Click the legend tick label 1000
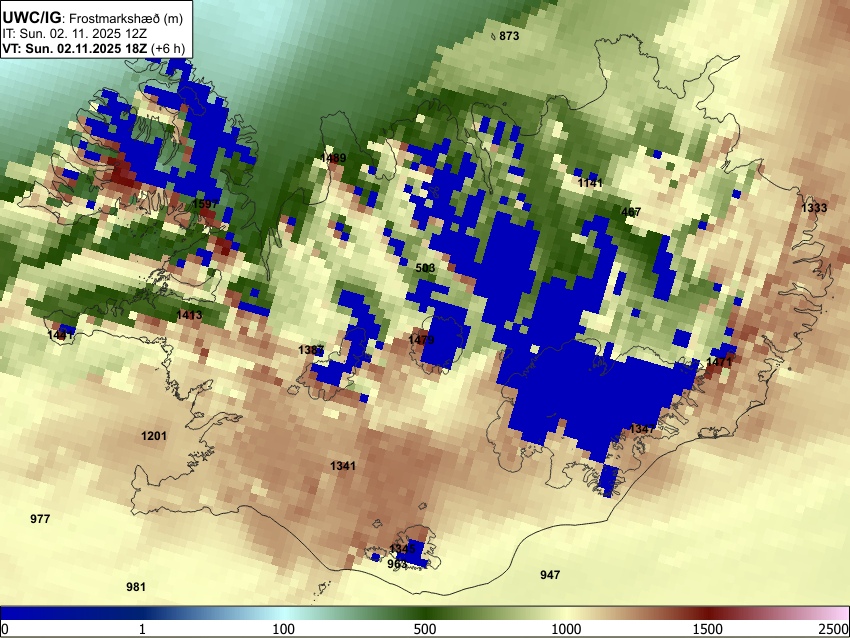The height and width of the screenshot is (638, 850). (566, 629)
